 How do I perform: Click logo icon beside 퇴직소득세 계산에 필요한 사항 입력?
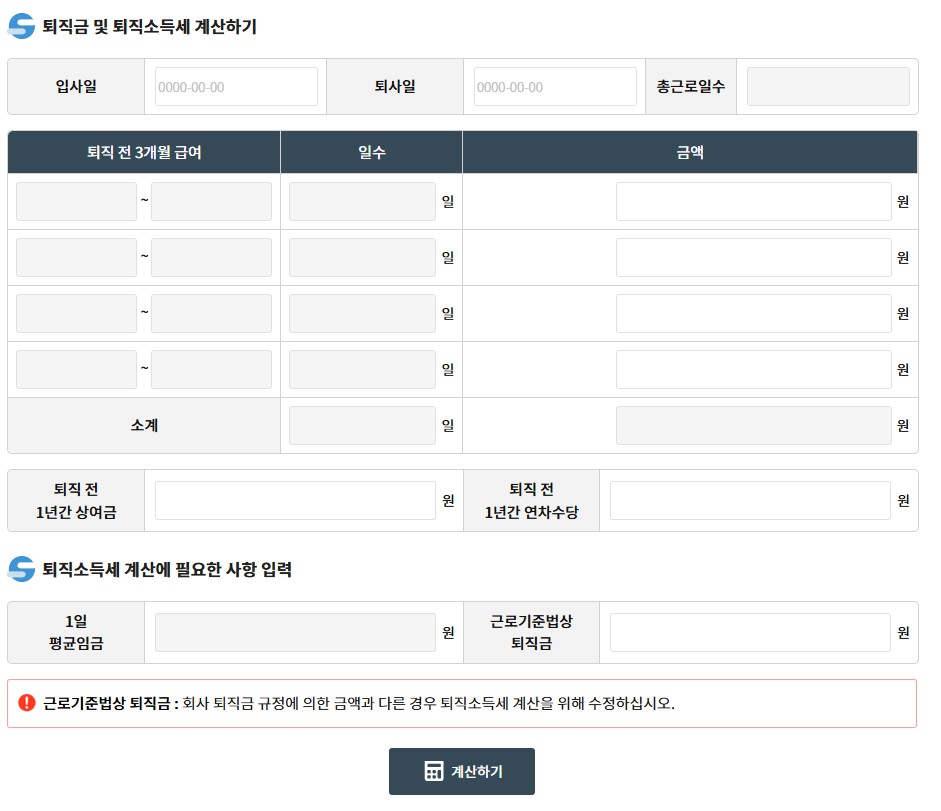point(22,569)
